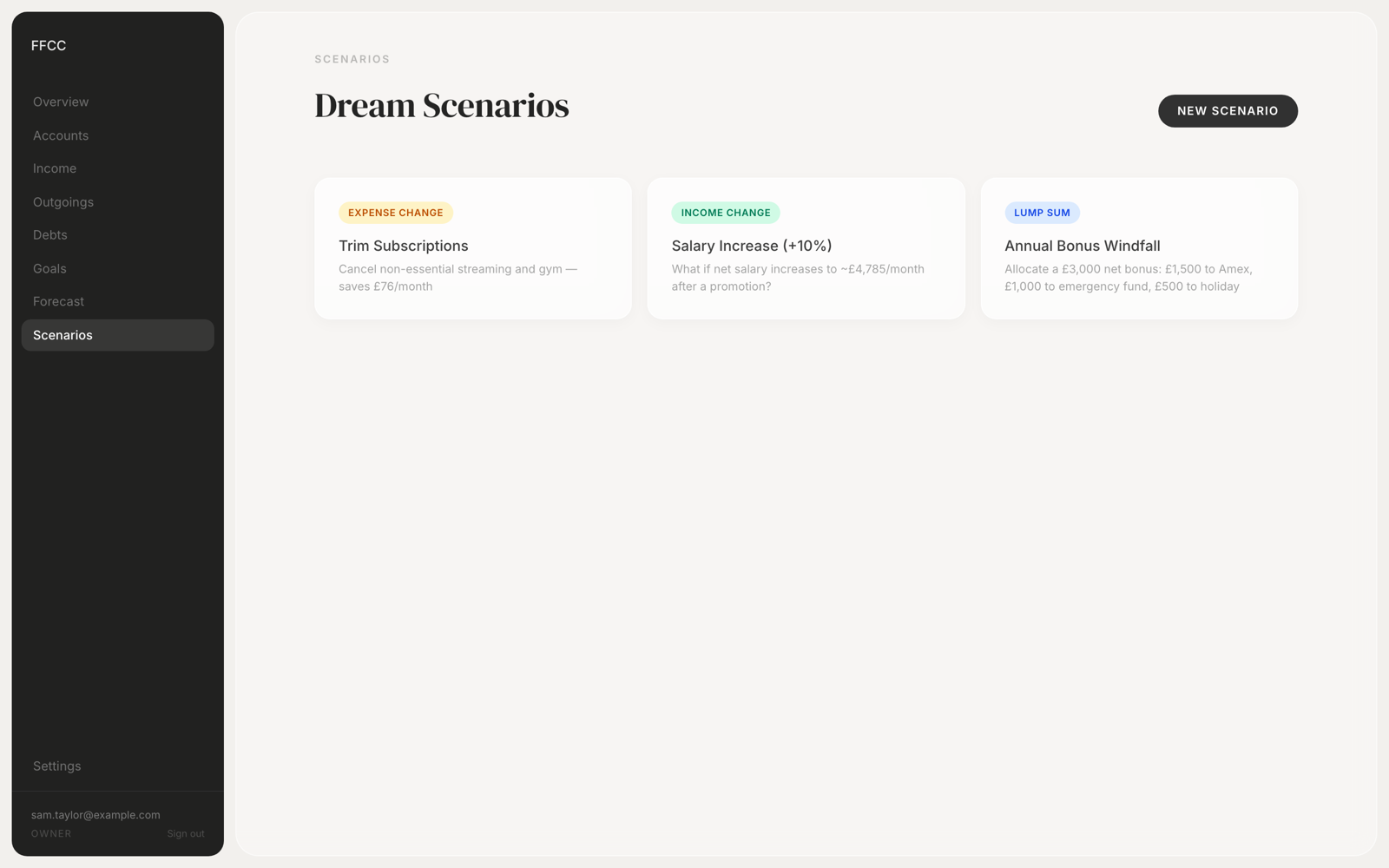Open the Salary Increase (+10%) card
This screenshot has height=868, width=1389.
(806, 248)
